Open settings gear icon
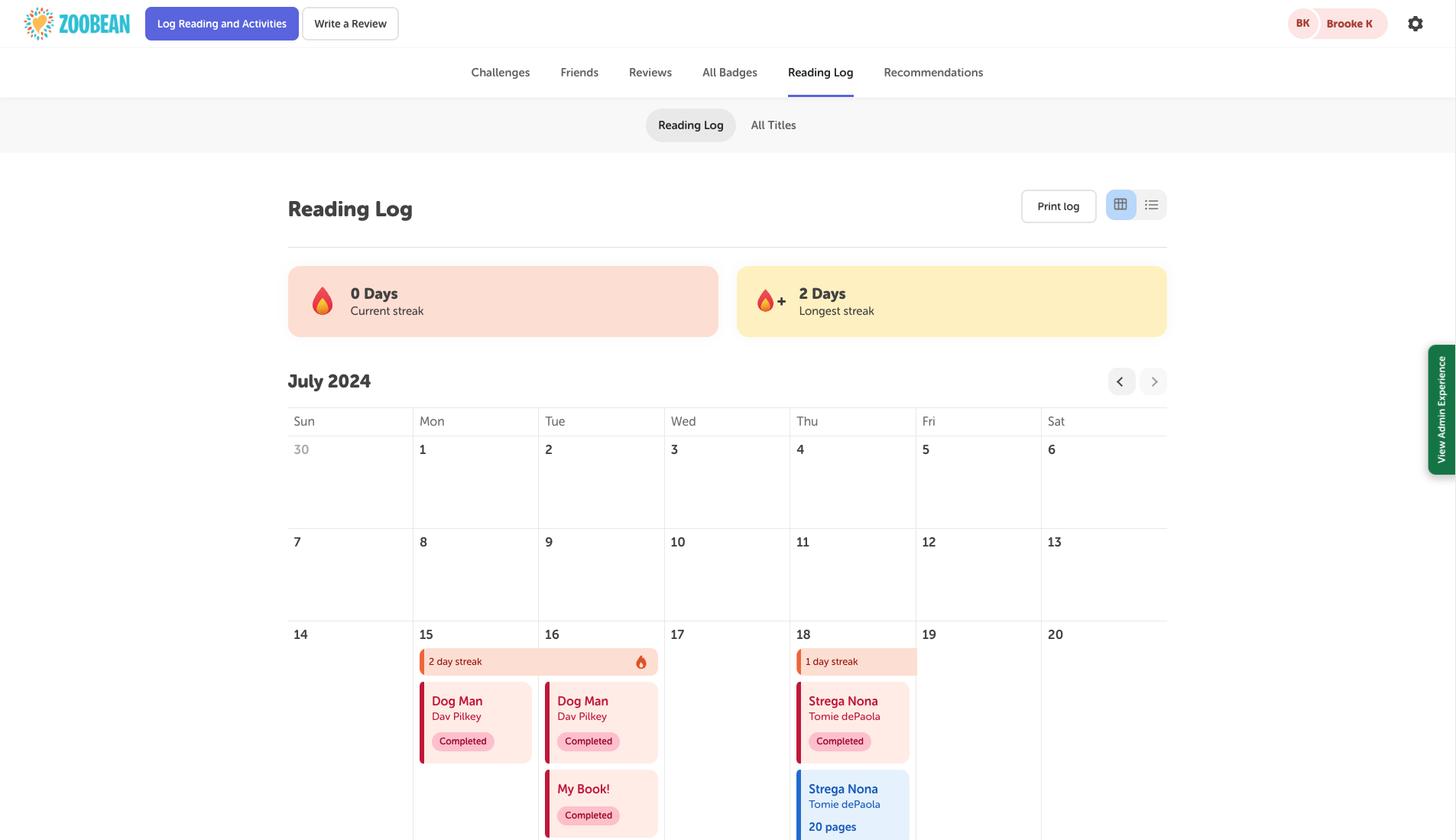 click(1415, 24)
